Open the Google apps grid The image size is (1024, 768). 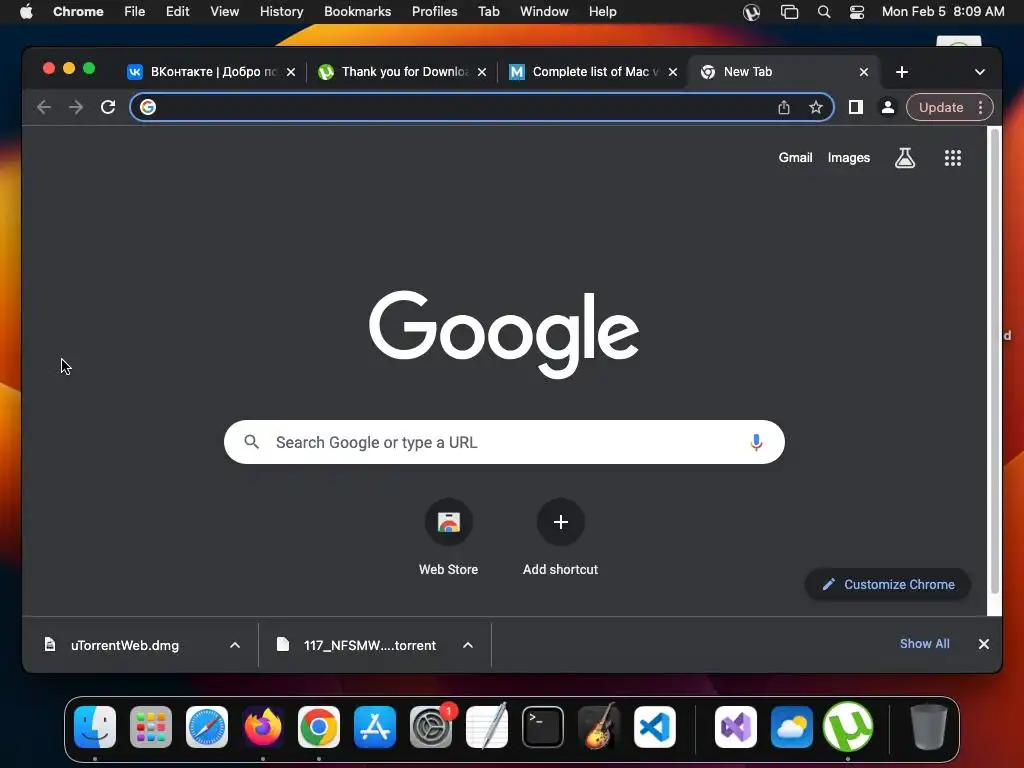point(953,157)
